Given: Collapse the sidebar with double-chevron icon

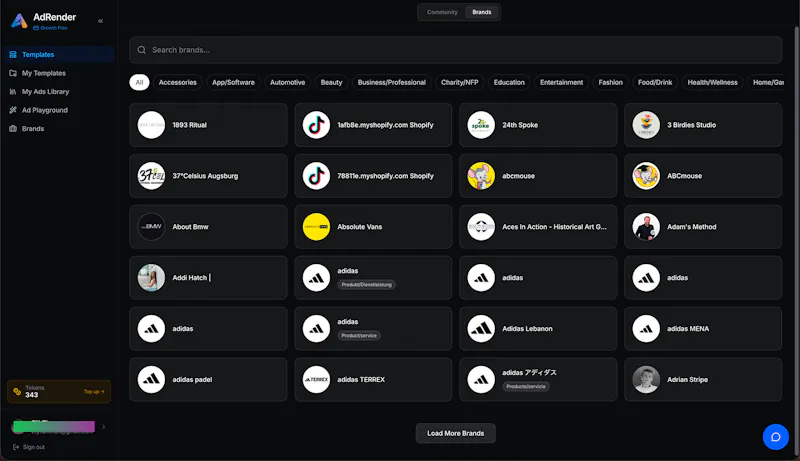Looking at the screenshot, I should (x=101, y=21).
